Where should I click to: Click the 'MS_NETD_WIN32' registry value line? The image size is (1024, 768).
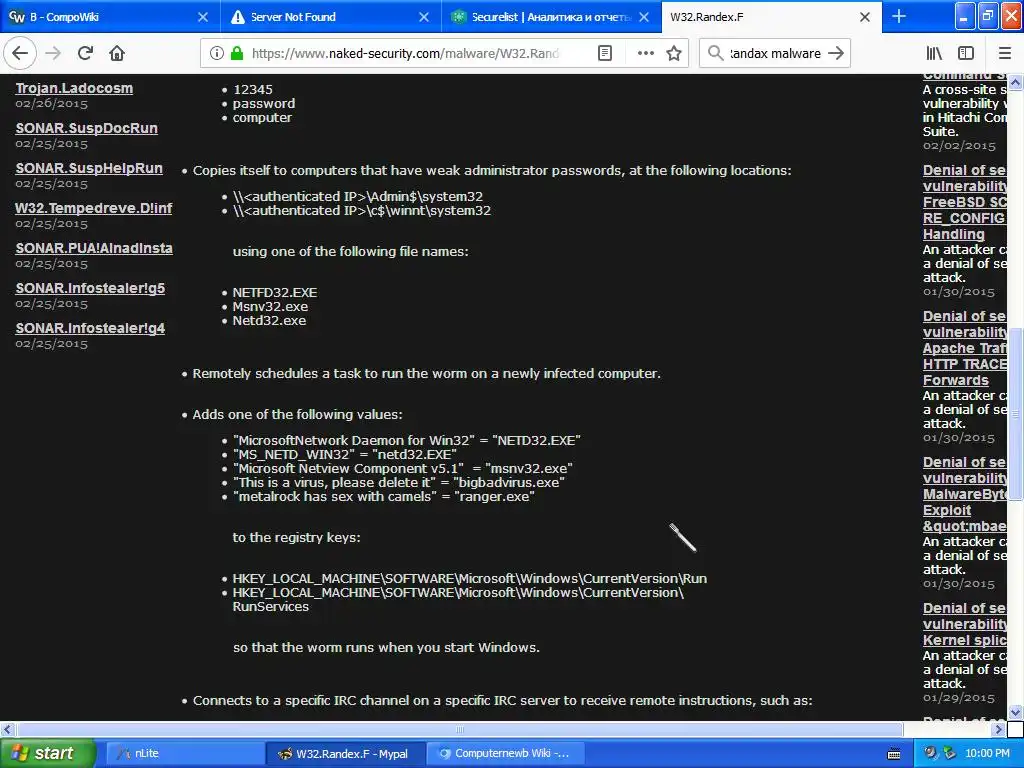pos(345,454)
